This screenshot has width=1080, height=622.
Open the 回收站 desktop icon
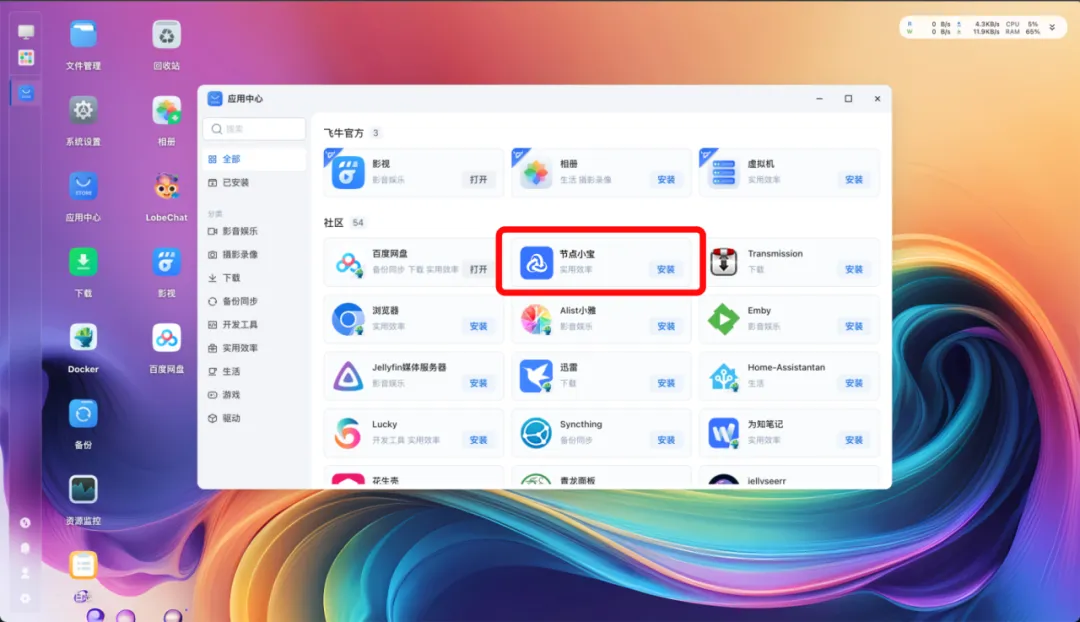click(167, 35)
